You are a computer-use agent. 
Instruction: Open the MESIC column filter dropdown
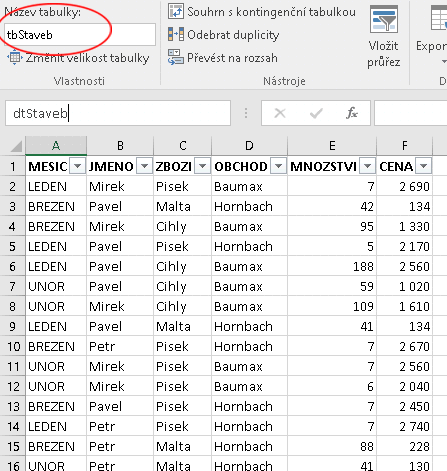click(78, 166)
